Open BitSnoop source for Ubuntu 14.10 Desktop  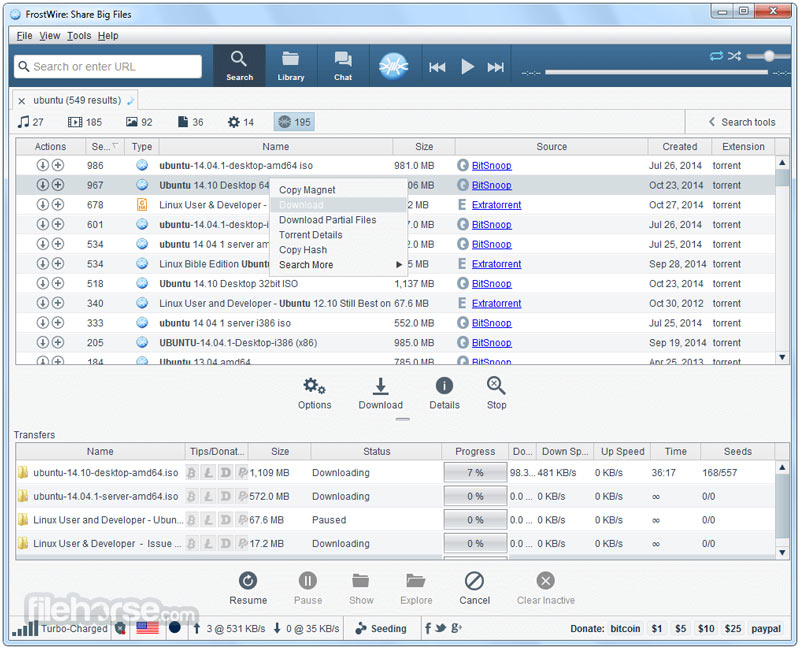pos(492,185)
